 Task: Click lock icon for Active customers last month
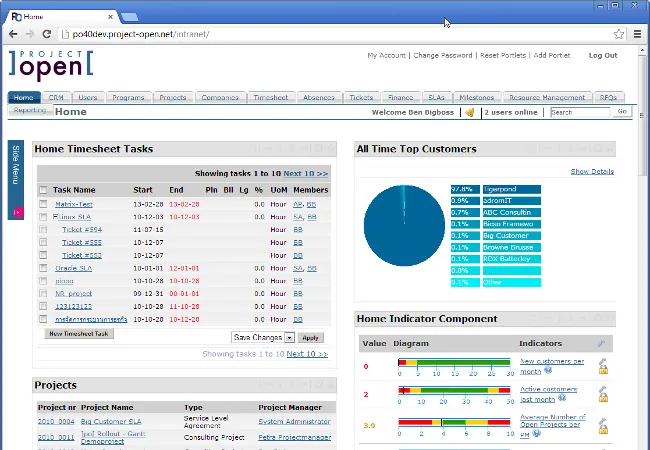click(x=603, y=395)
